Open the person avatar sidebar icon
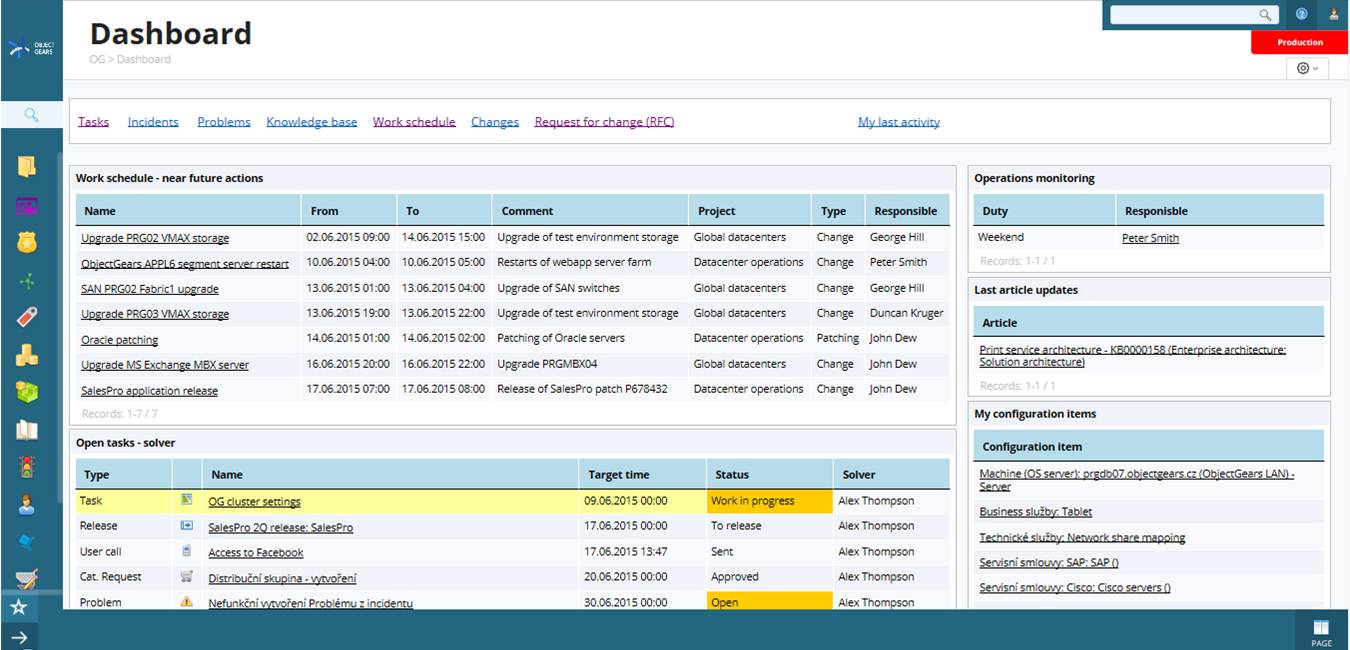 (x=27, y=504)
